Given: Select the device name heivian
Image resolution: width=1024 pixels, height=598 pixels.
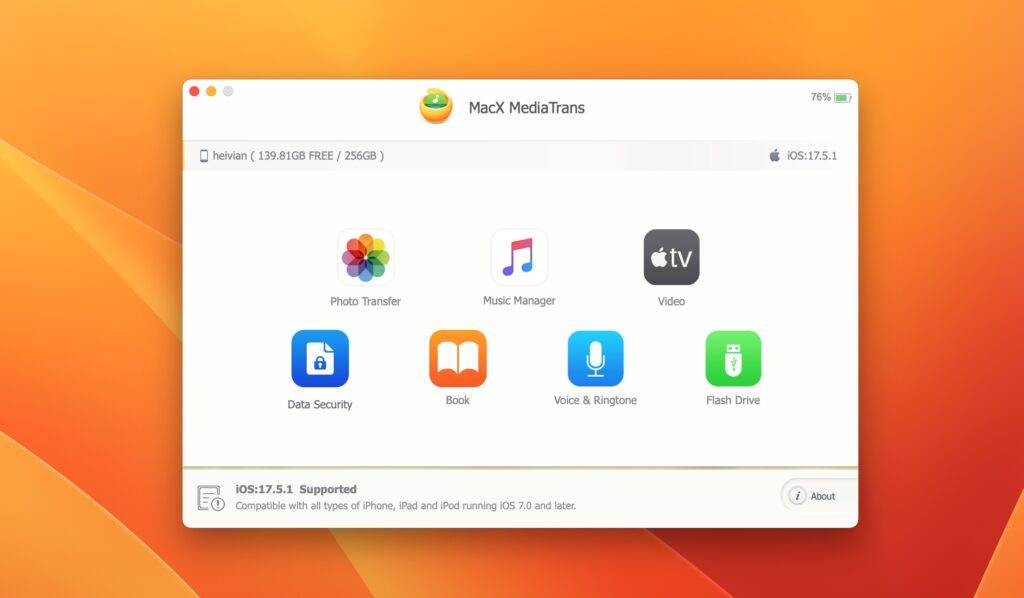Looking at the screenshot, I should coord(231,155).
